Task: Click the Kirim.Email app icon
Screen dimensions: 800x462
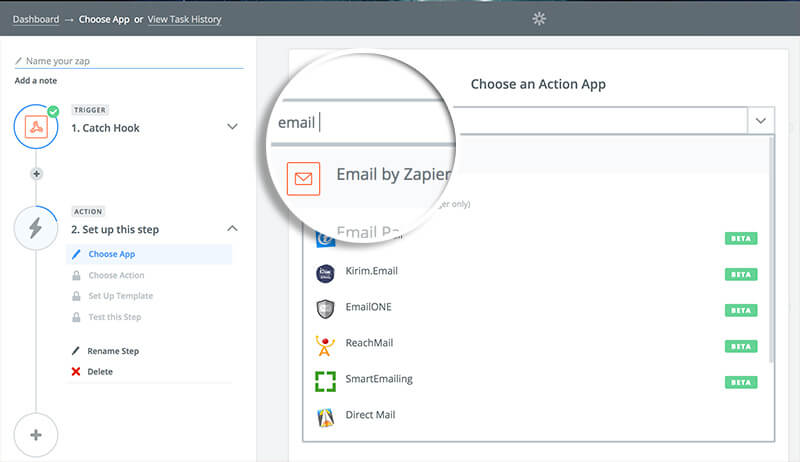Action: [325, 273]
